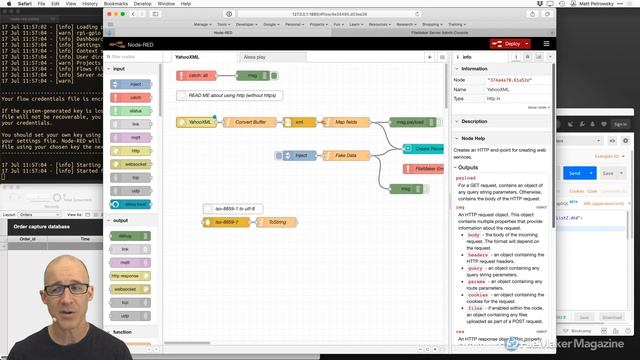Select the YahooXML http-in node on canvas
Viewport: 640px width, 360px height.
[x=196, y=122]
